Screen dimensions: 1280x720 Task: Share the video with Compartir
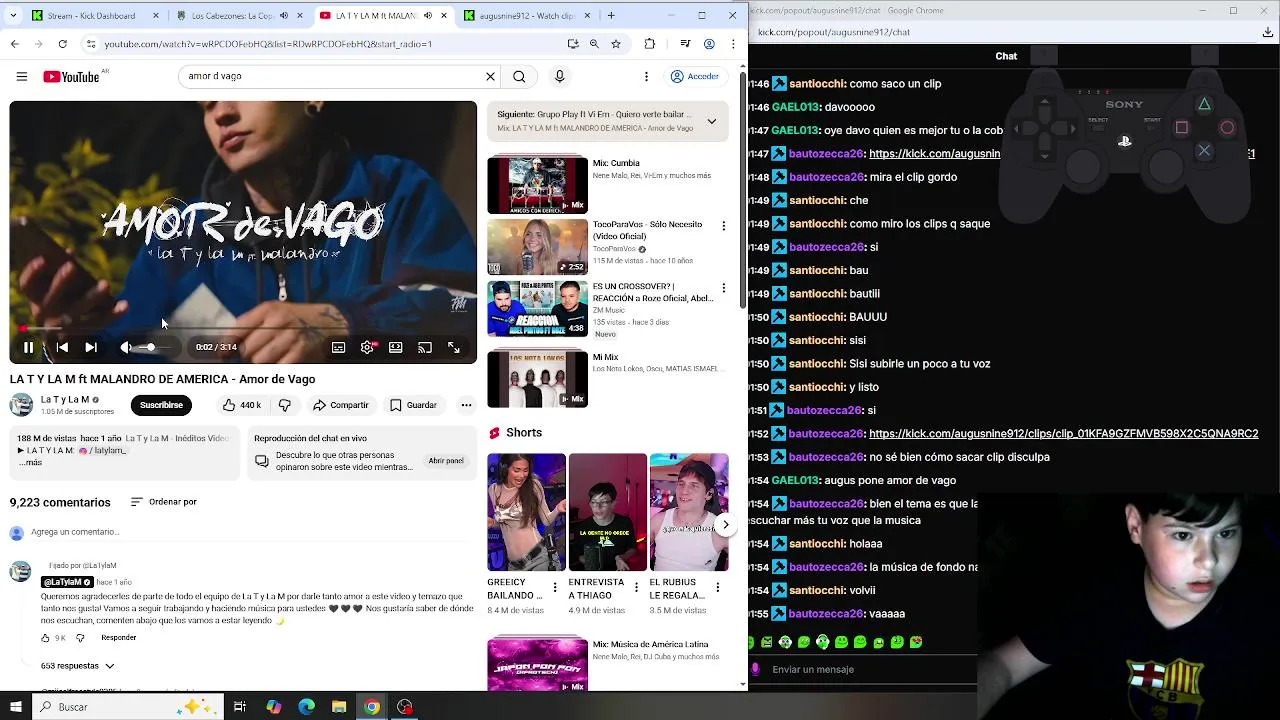(x=340, y=405)
